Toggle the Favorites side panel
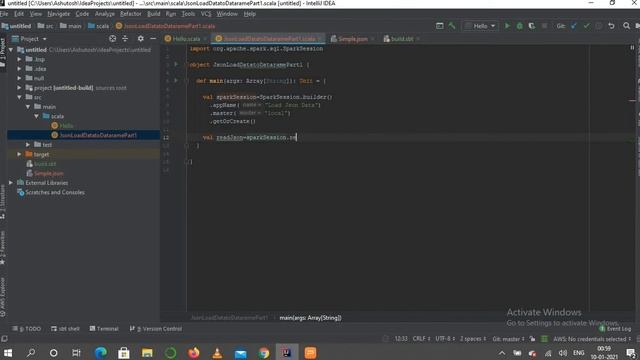This screenshot has width=640, height=360. [x=3, y=248]
